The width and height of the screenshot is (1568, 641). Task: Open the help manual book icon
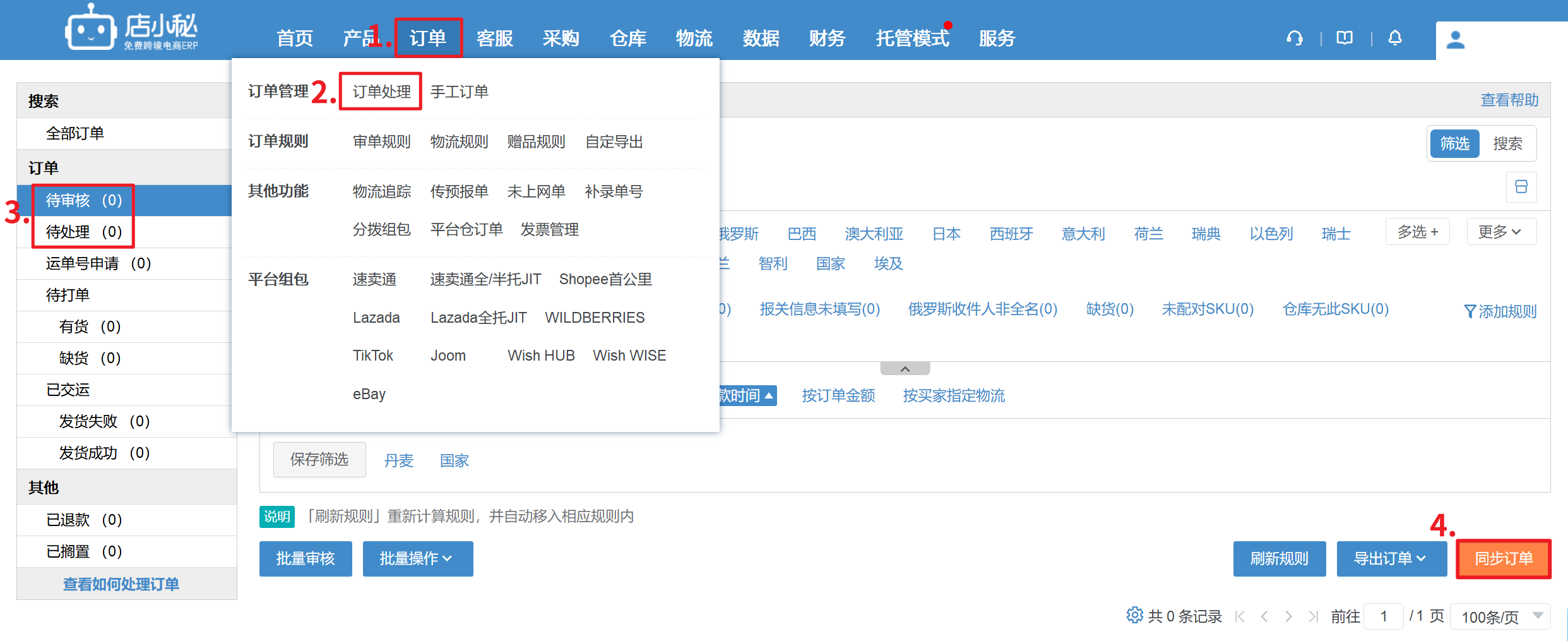(x=1345, y=39)
